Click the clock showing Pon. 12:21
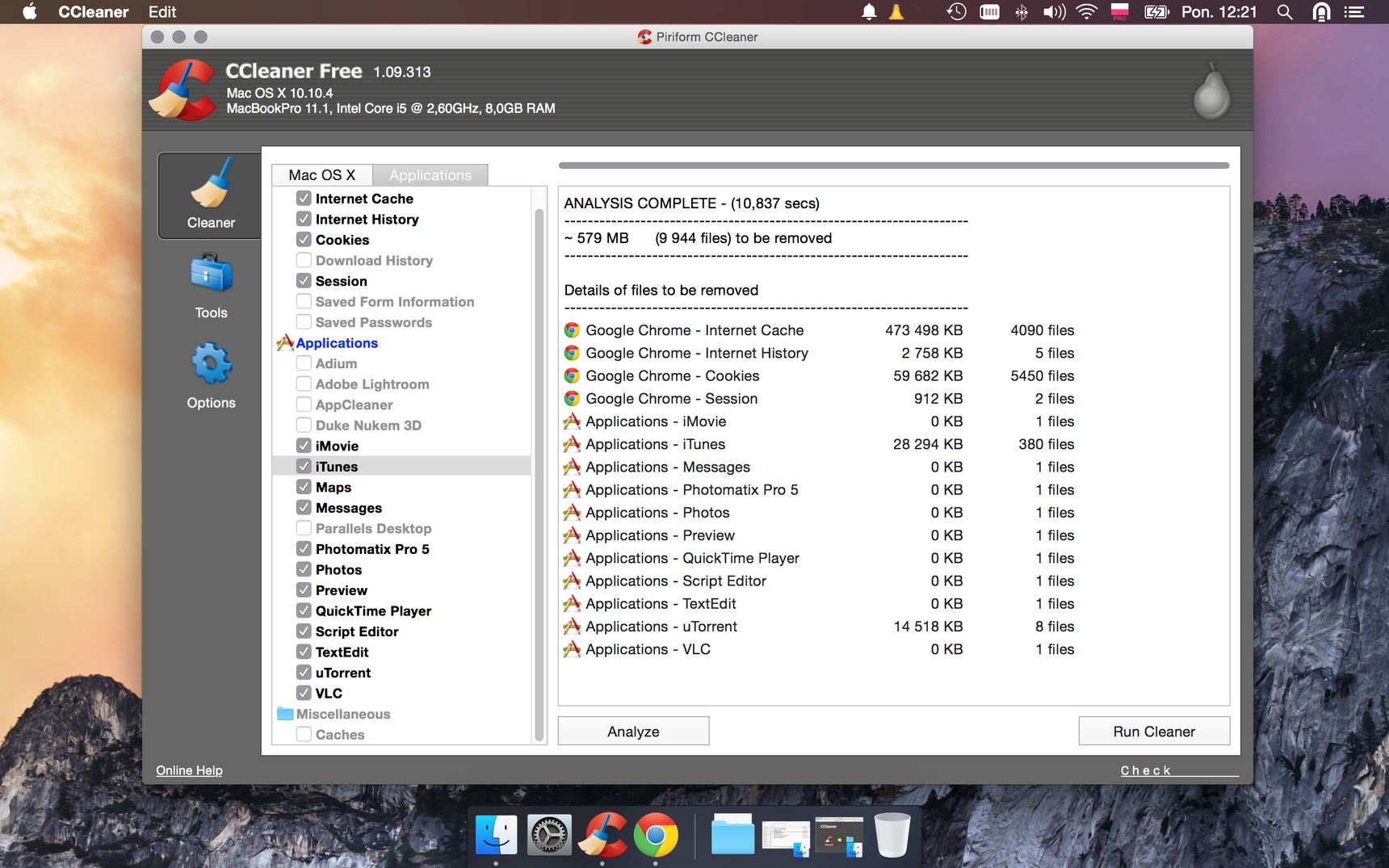1389x868 pixels. coord(1219,12)
